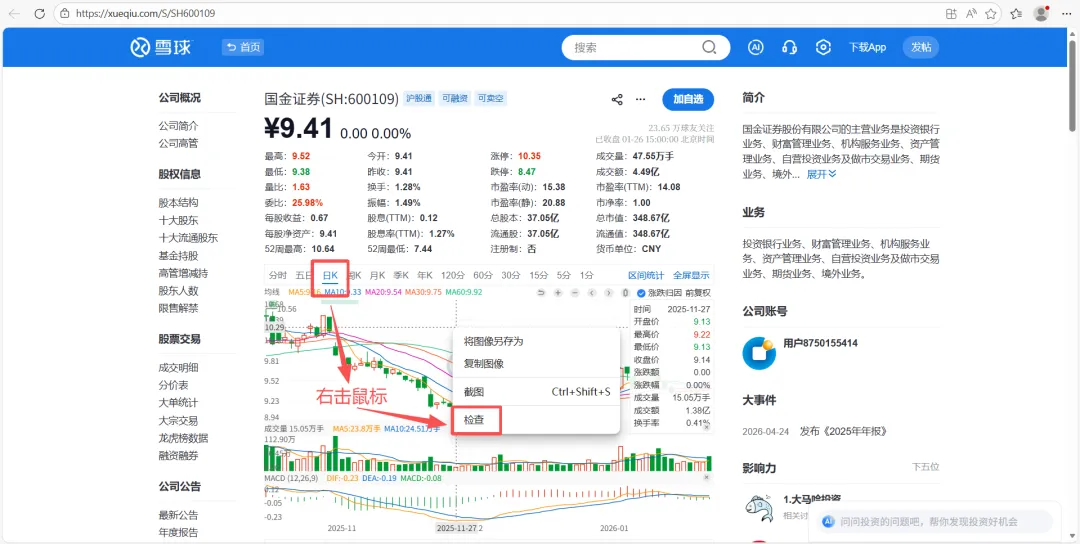Open 下载App link in header
Viewport: 1080px width, 544px height.
point(867,48)
